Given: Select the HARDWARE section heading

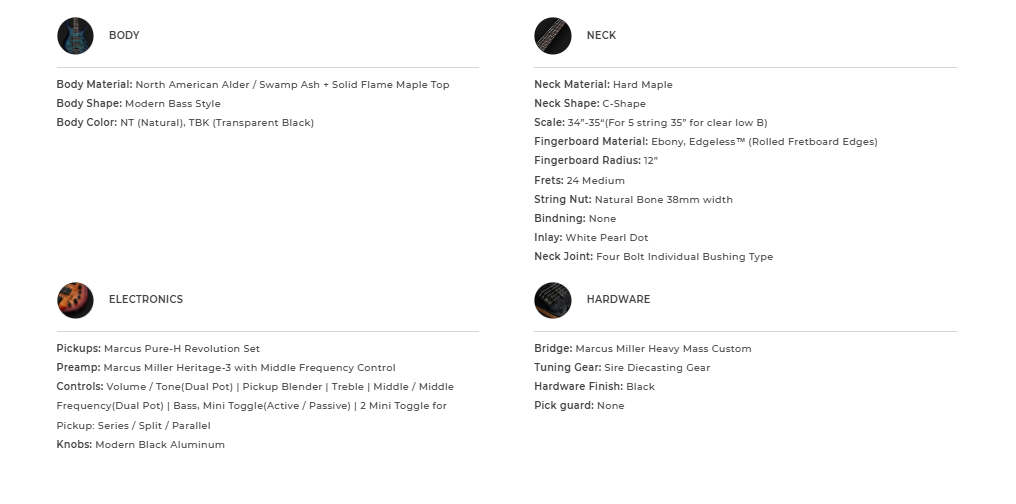Looking at the screenshot, I should click(618, 300).
